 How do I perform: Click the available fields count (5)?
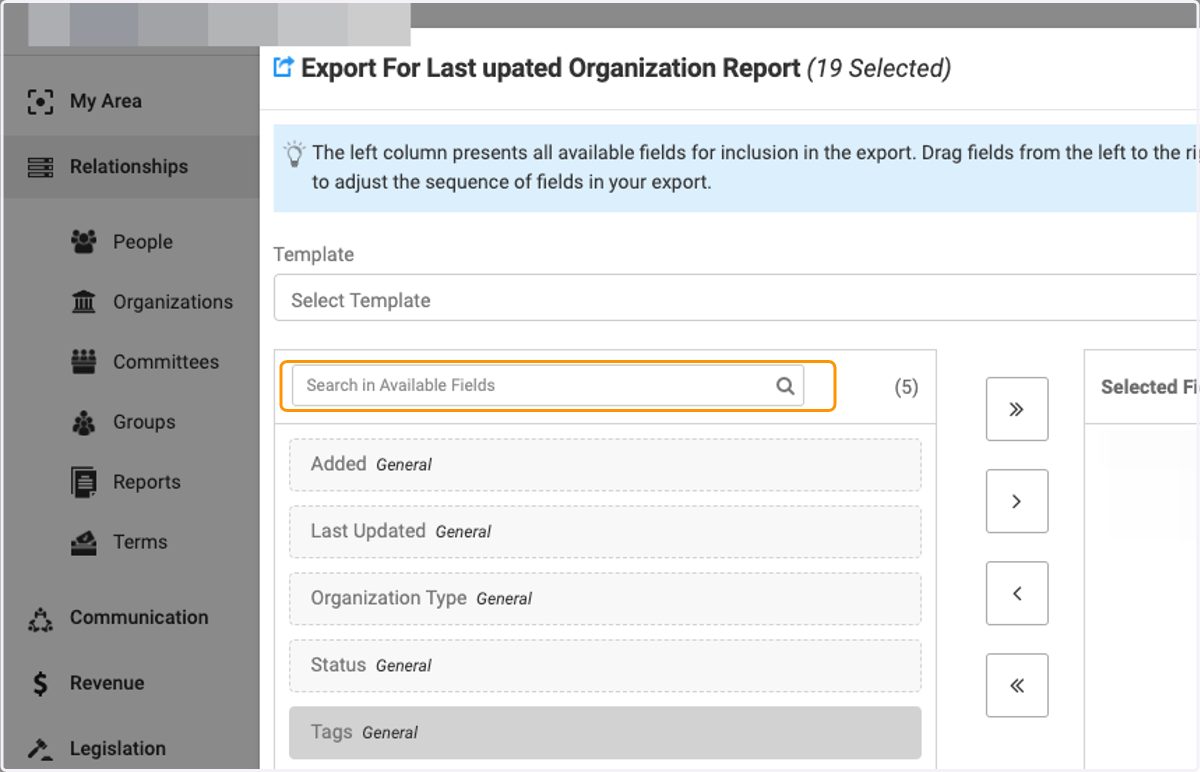click(906, 388)
